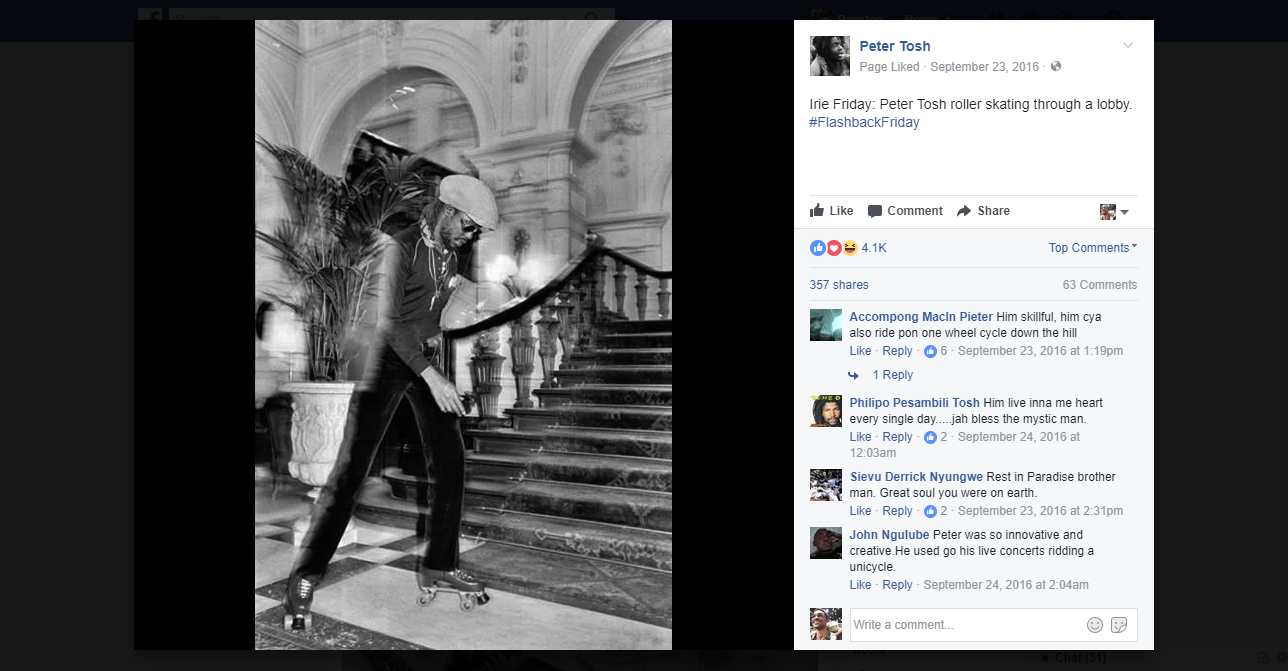Expand the Top Comments sort dropdown
The width and height of the screenshot is (1288, 671).
(x=1092, y=248)
